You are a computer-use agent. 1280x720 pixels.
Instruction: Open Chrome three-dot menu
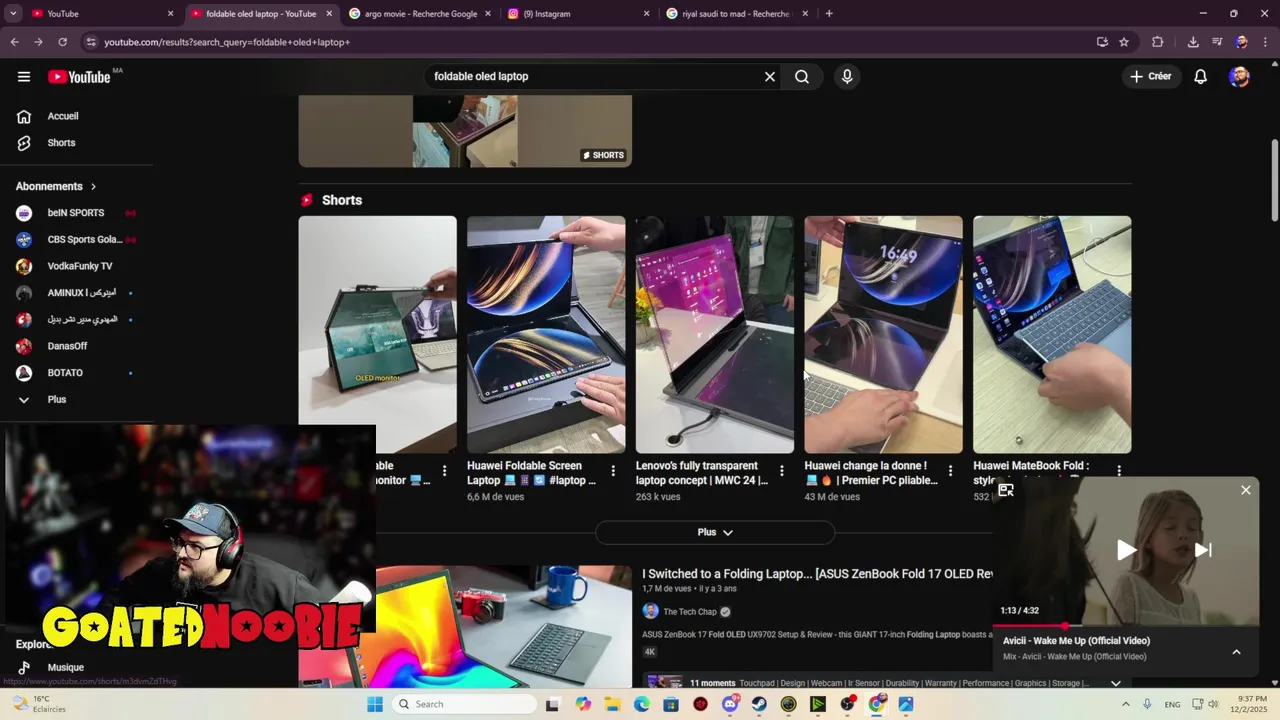tap(1267, 42)
